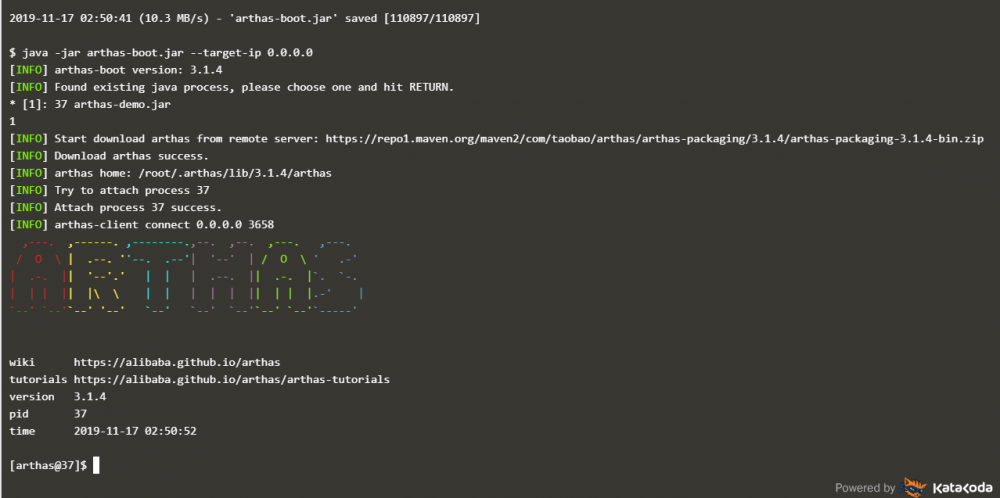Click the version value 3.1.4 in the info table
This screenshot has width=1000, height=498.
point(90,396)
